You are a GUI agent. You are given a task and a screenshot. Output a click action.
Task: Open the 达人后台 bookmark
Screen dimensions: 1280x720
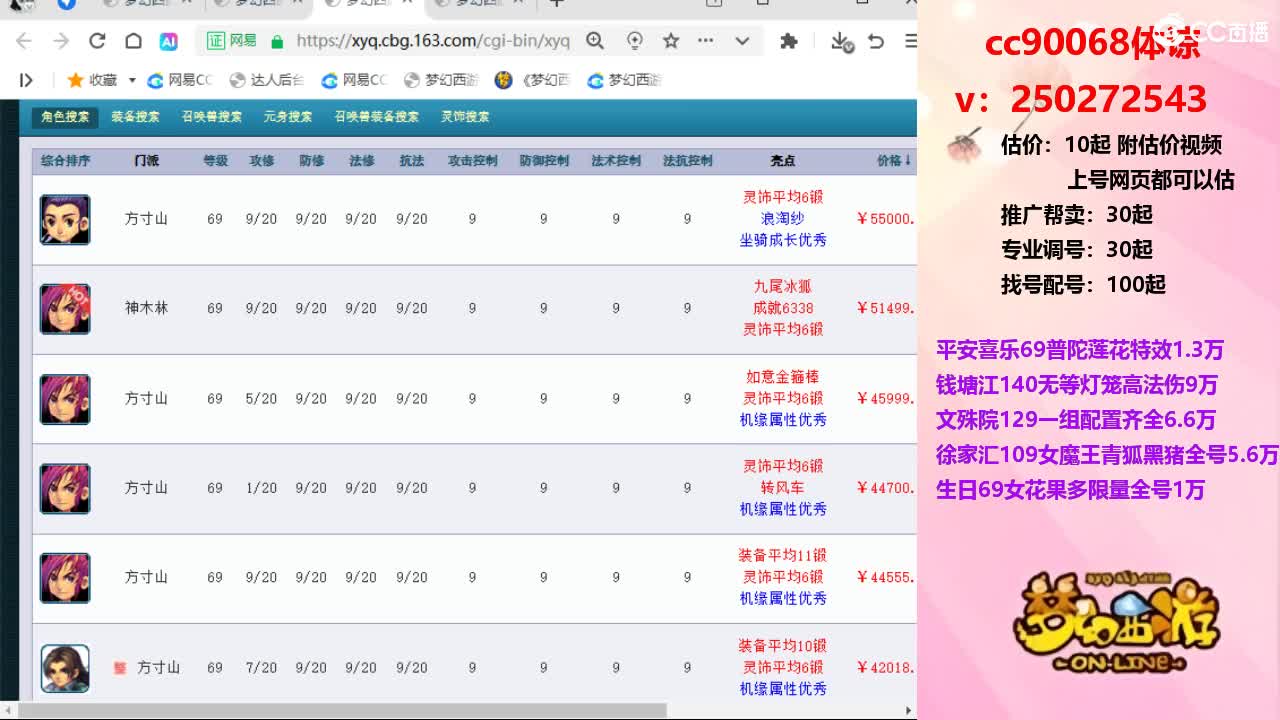(266, 80)
